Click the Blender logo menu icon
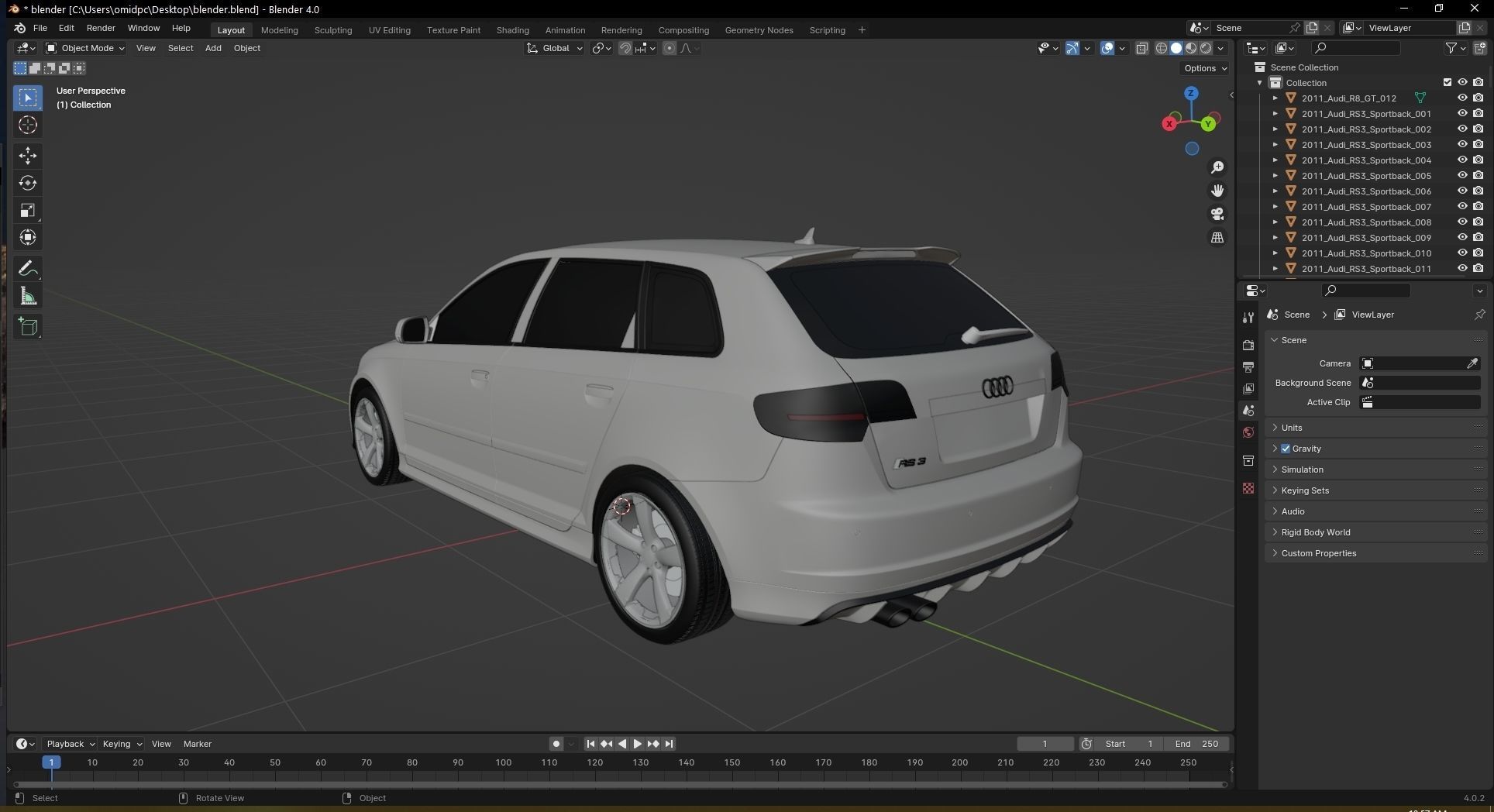The height and width of the screenshot is (812, 1494). pyautogui.click(x=19, y=28)
